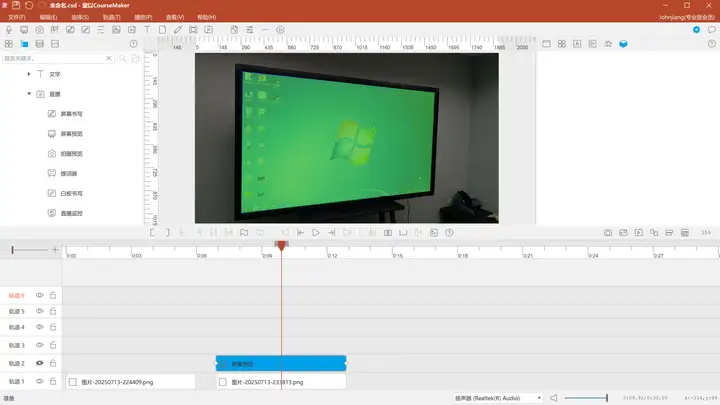Lock track 1 with its padlock icon
Screen dimensions: 720x405
[53, 382]
